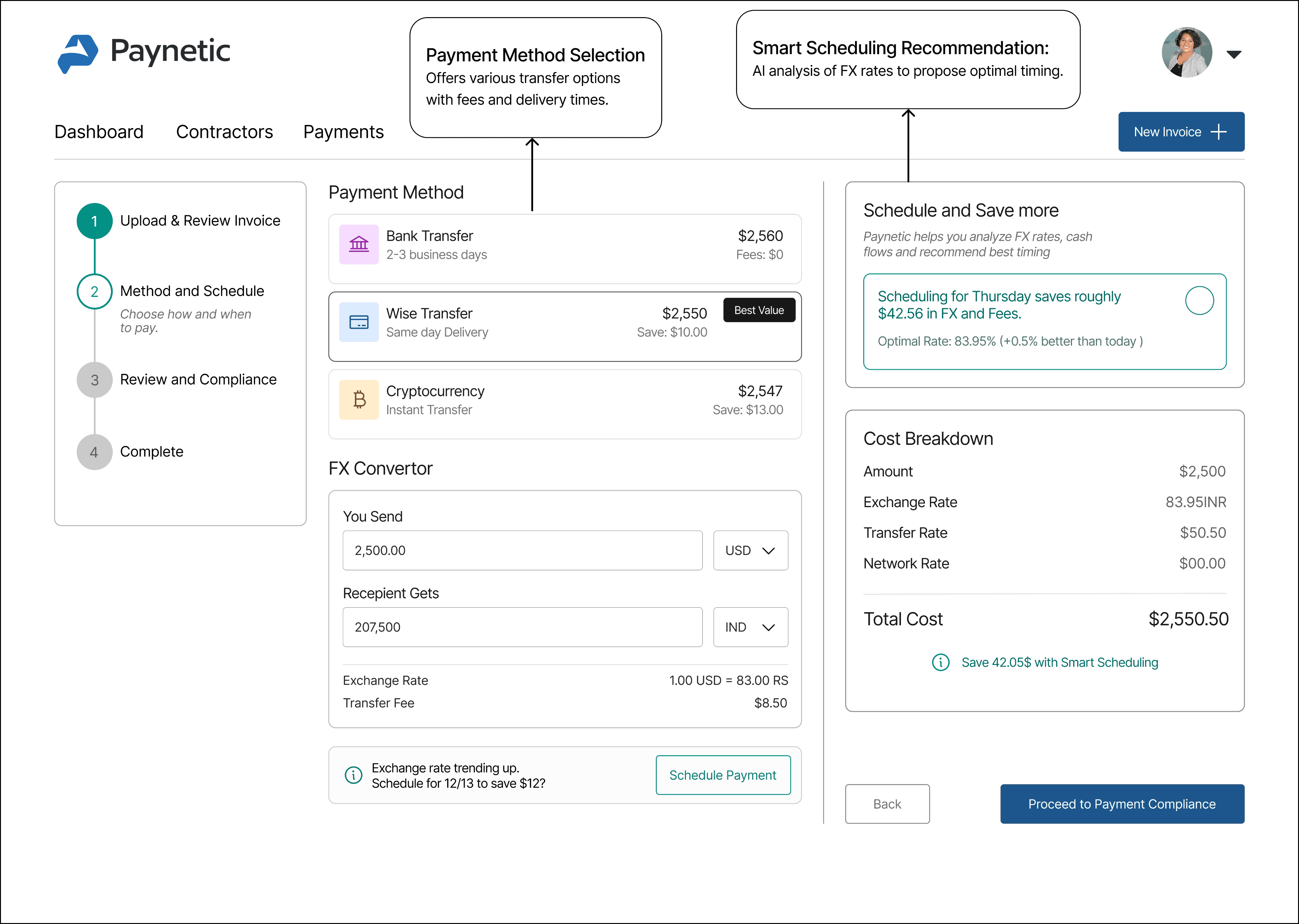
Task: Click step 1 Upload & Review Invoice
Action: 199,221
